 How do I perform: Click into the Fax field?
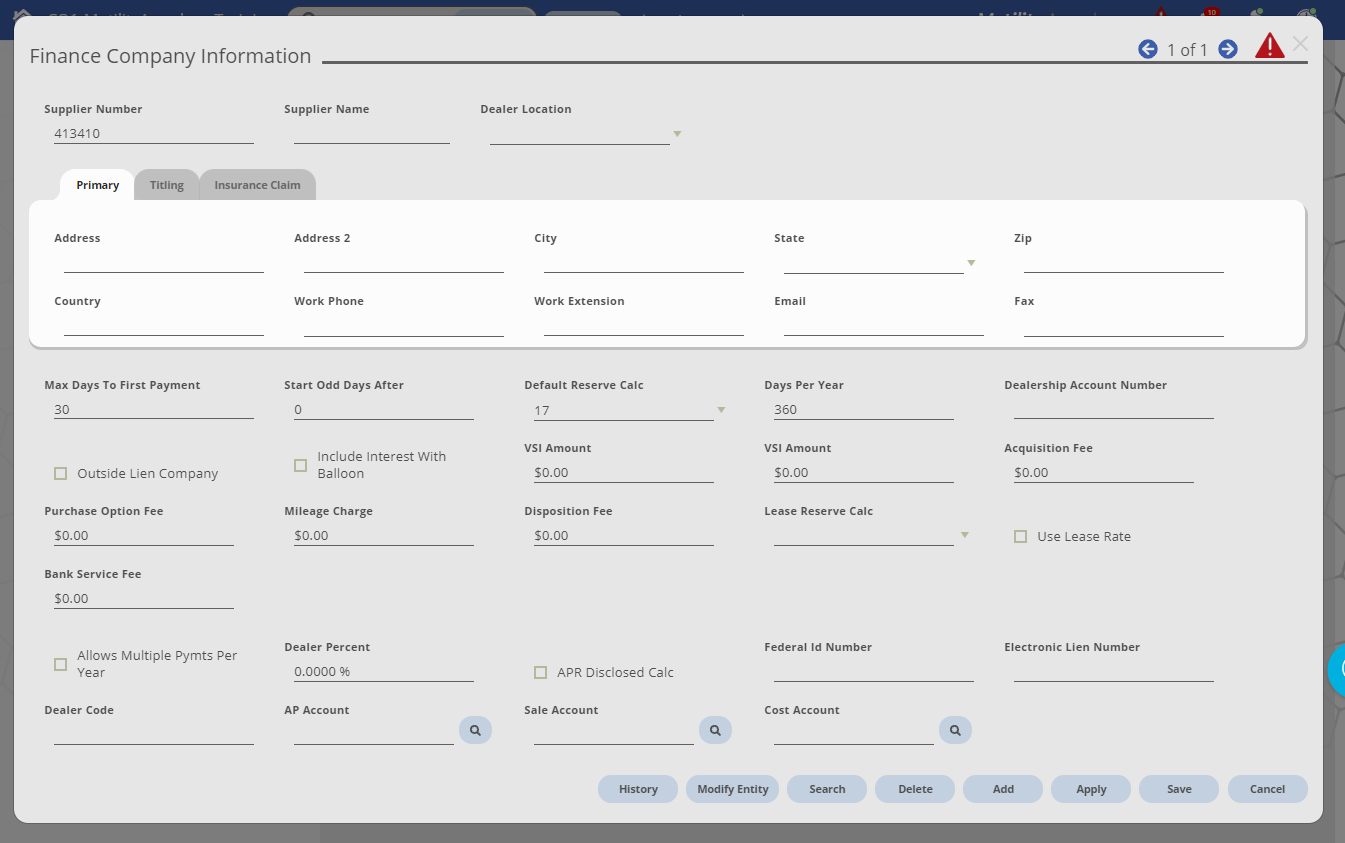tap(1124, 325)
